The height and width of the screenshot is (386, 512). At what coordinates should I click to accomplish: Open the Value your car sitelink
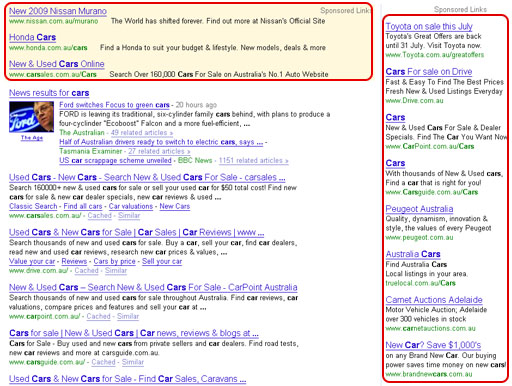click(32, 261)
